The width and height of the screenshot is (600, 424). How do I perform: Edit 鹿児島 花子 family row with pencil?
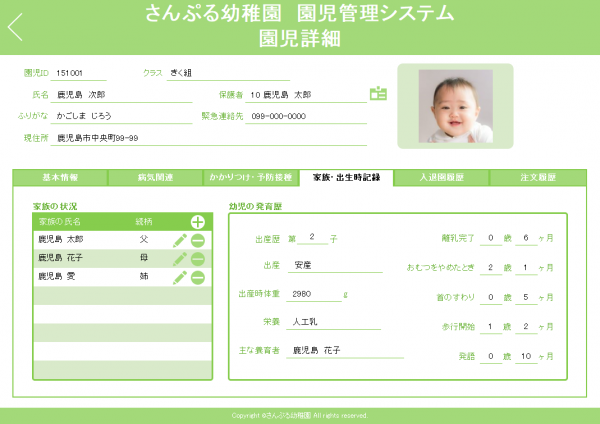point(179,259)
